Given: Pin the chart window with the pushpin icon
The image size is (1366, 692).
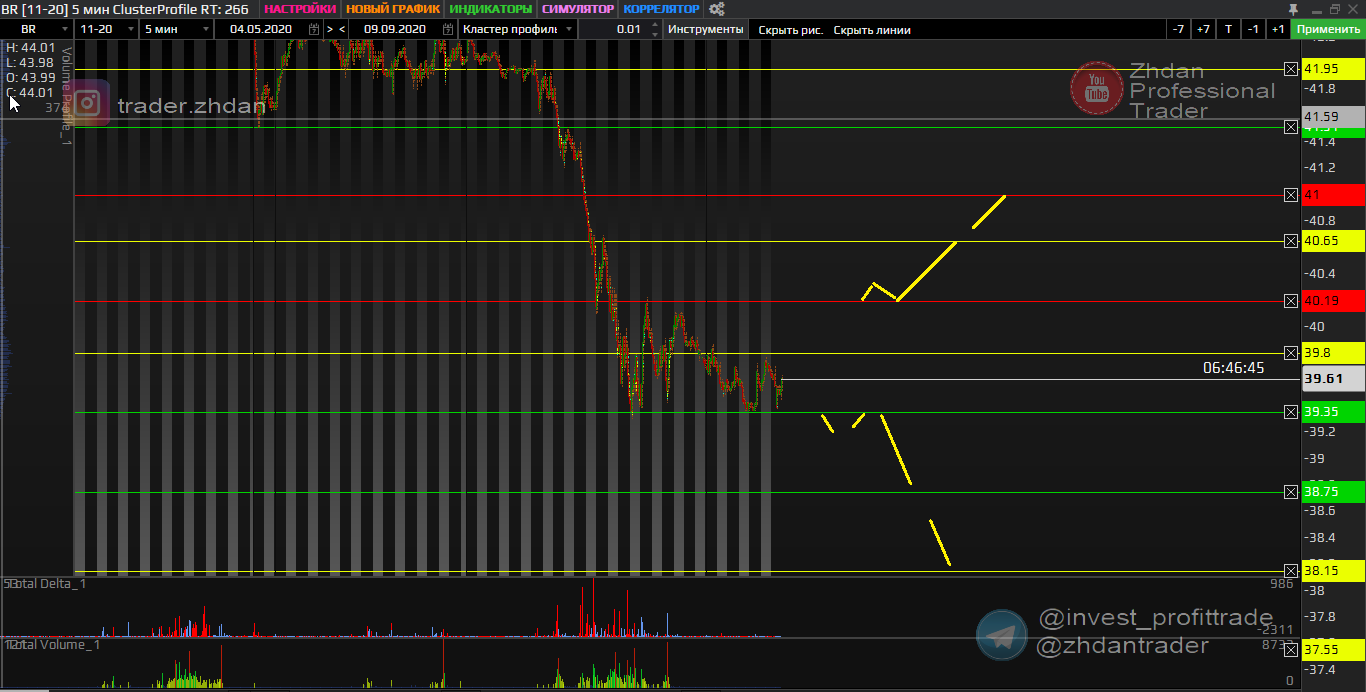Looking at the screenshot, I should coord(1293,9).
